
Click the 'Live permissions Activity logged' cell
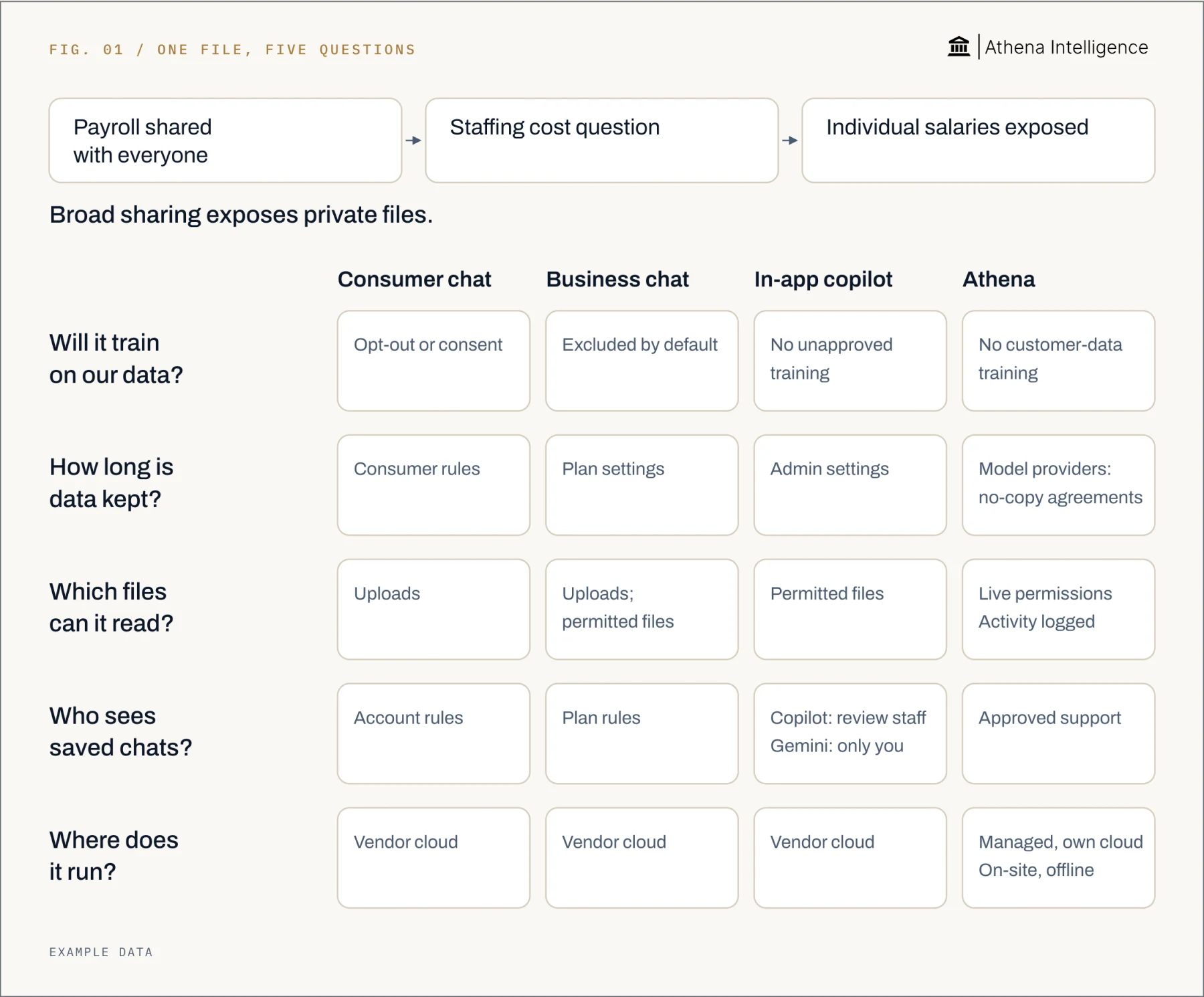[x=1059, y=610]
